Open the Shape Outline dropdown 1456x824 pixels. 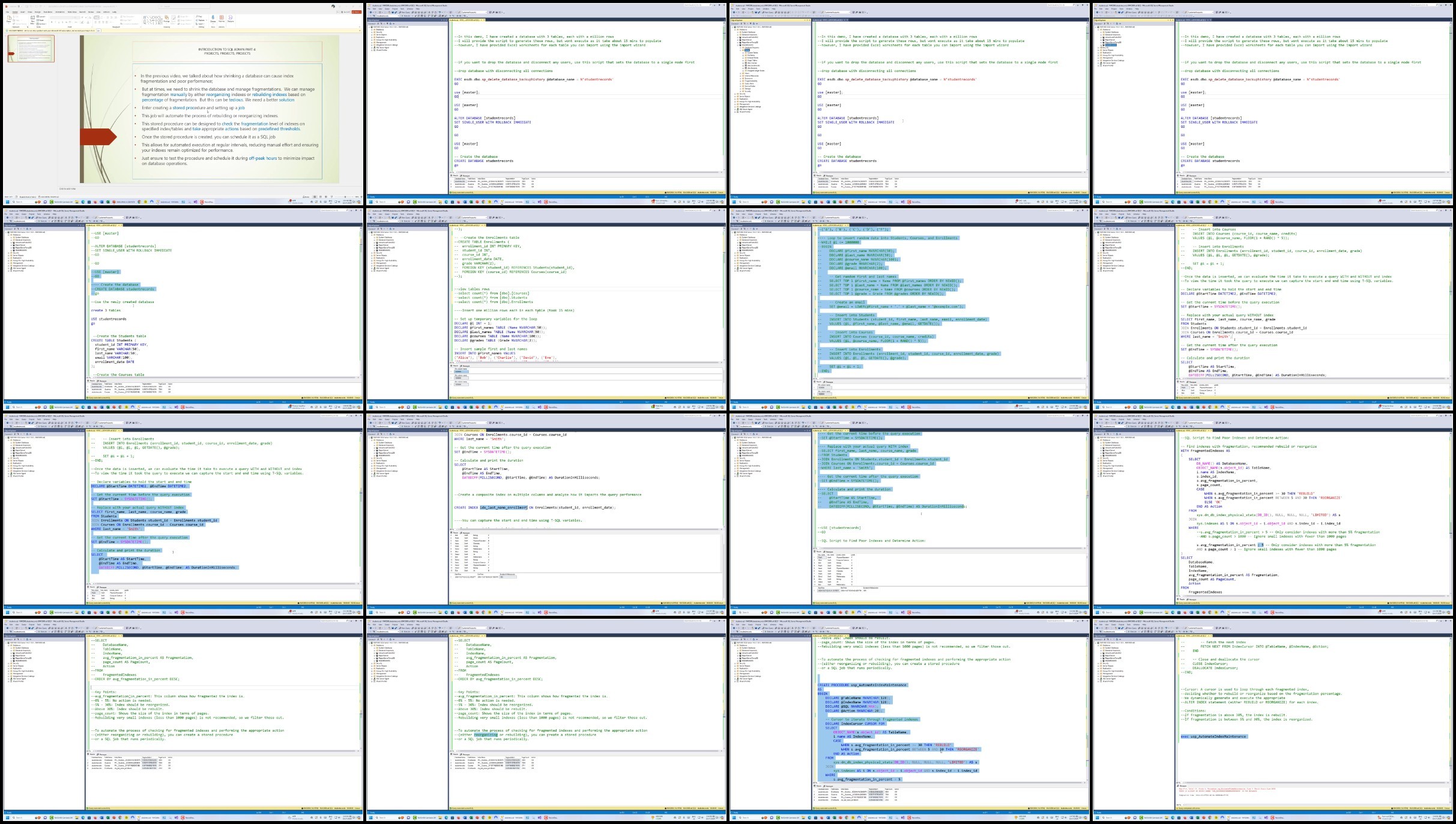coord(184,20)
